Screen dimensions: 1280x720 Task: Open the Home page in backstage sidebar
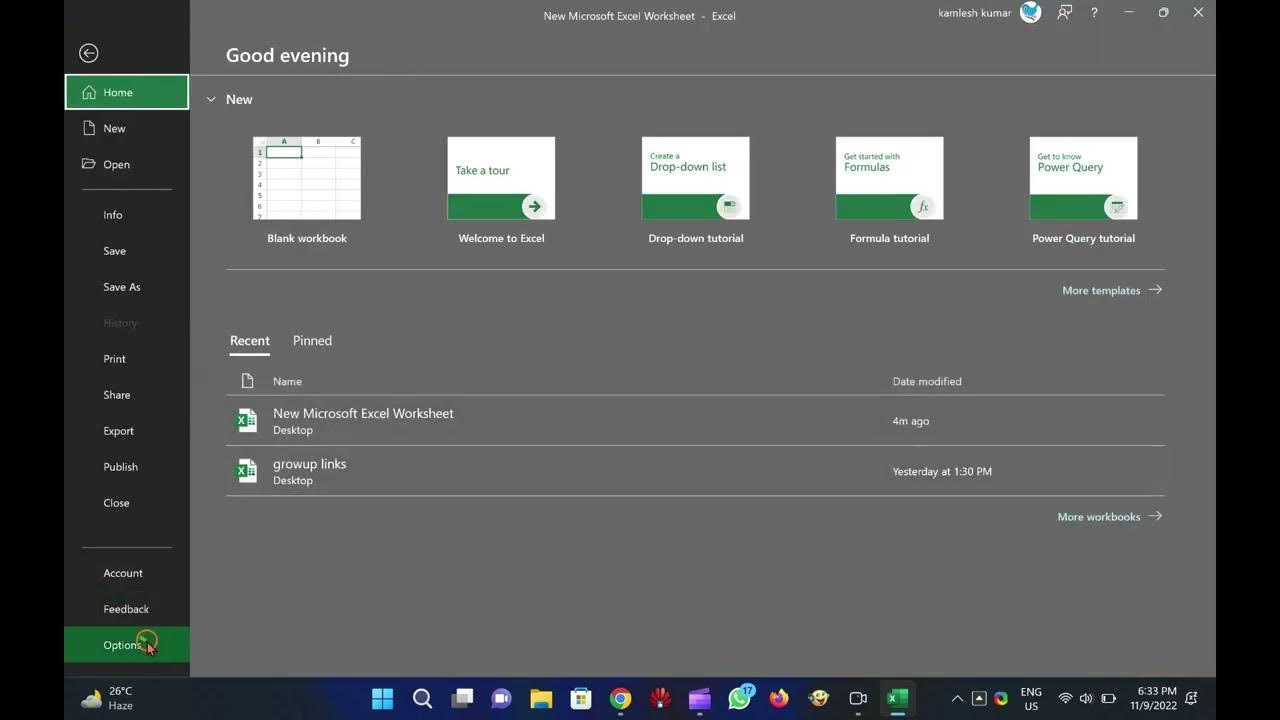pos(127,92)
